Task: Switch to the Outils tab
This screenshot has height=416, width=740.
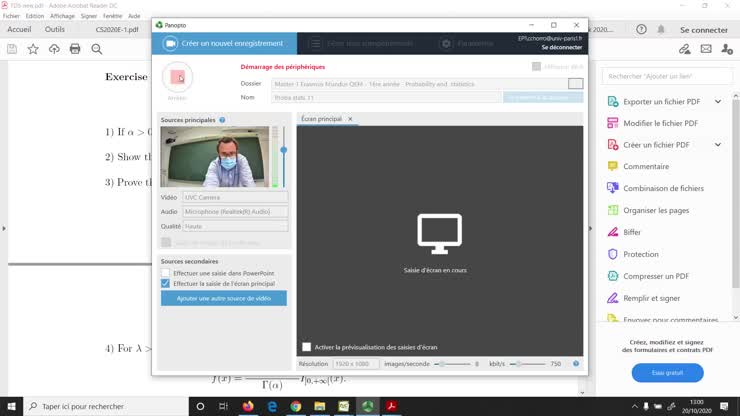Action: 54,30
